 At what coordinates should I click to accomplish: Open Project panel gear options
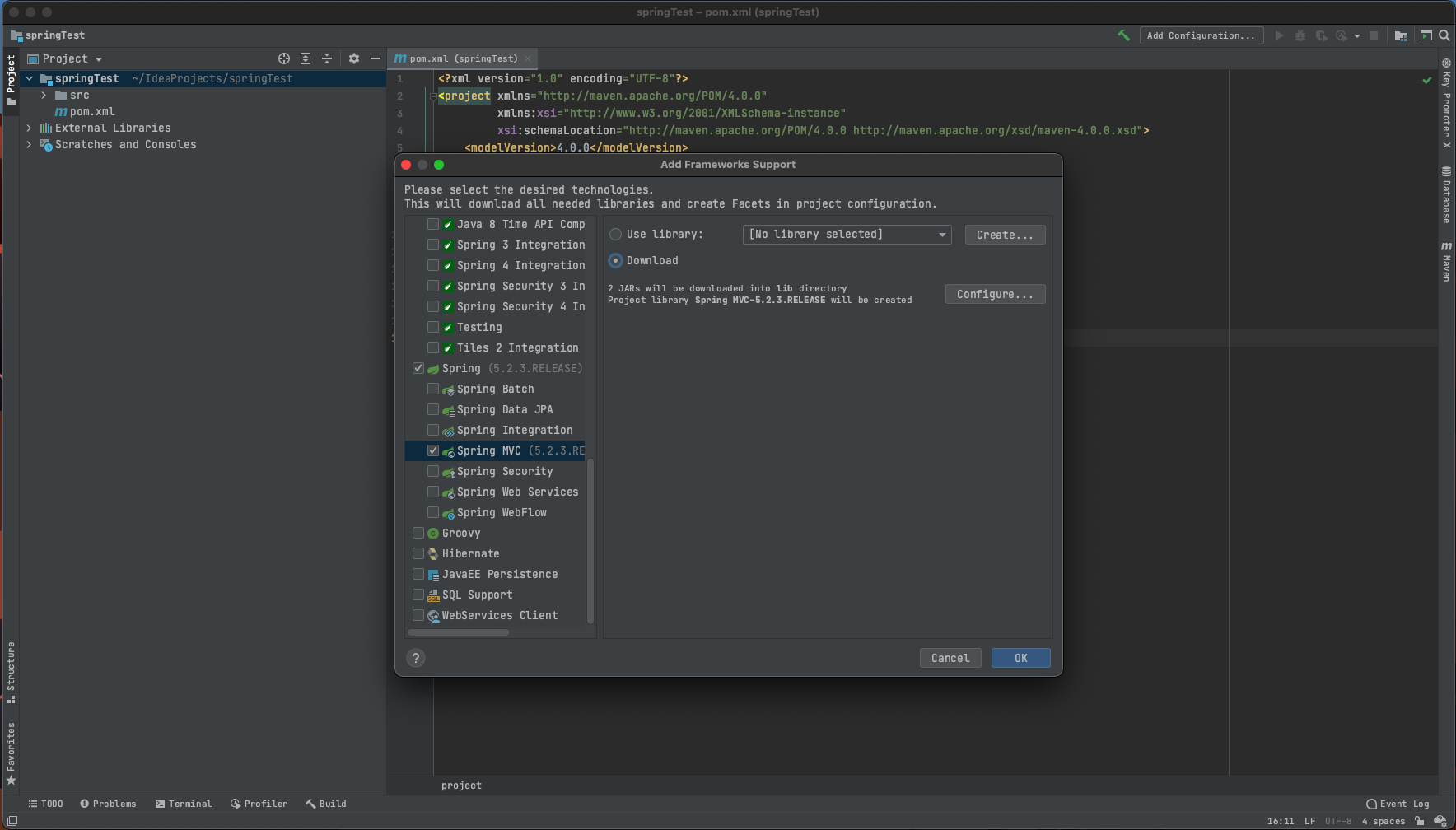(354, 58)
